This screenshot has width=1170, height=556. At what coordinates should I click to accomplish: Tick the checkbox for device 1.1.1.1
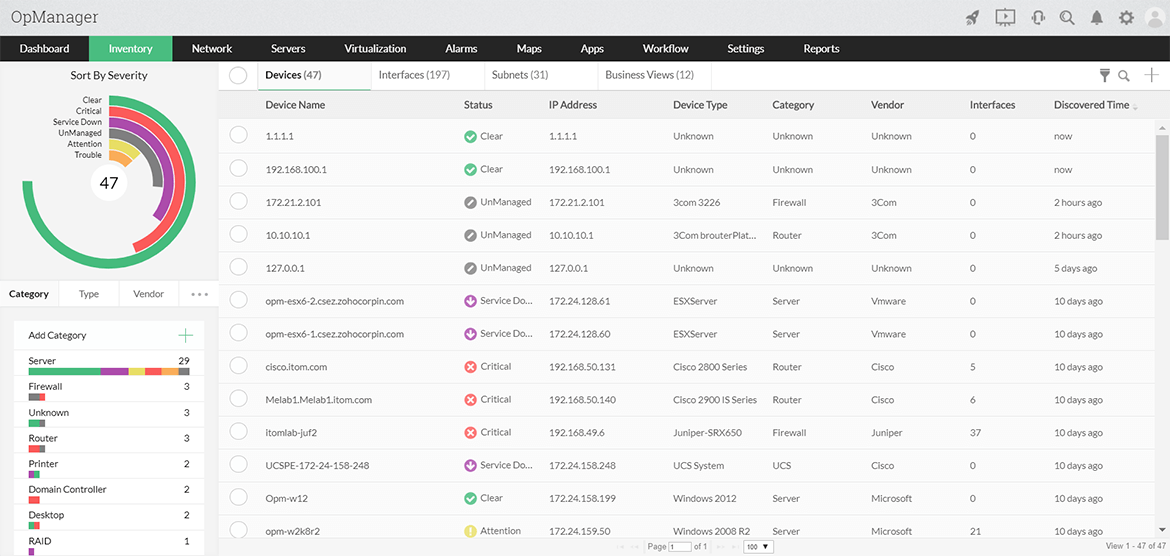[238, 136]
